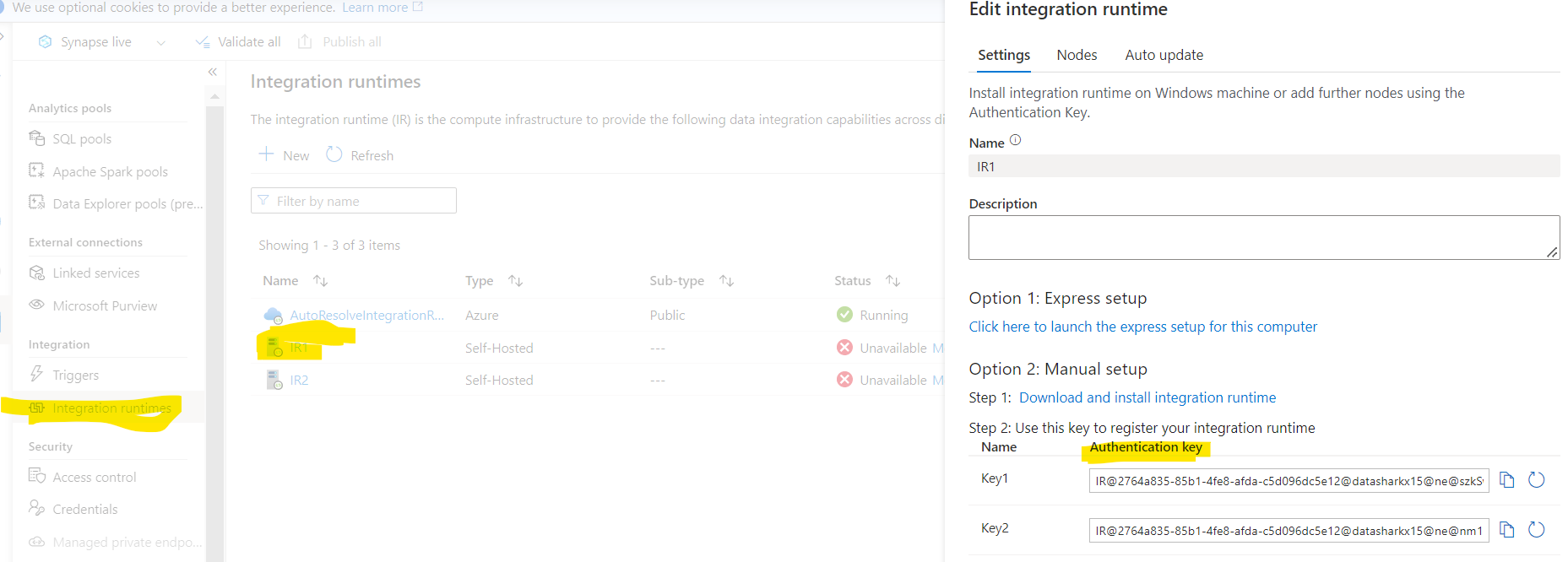Click the Authentication key column header
The height and width of the screenshot is (562, 1568).
[x=1146, y=447]
